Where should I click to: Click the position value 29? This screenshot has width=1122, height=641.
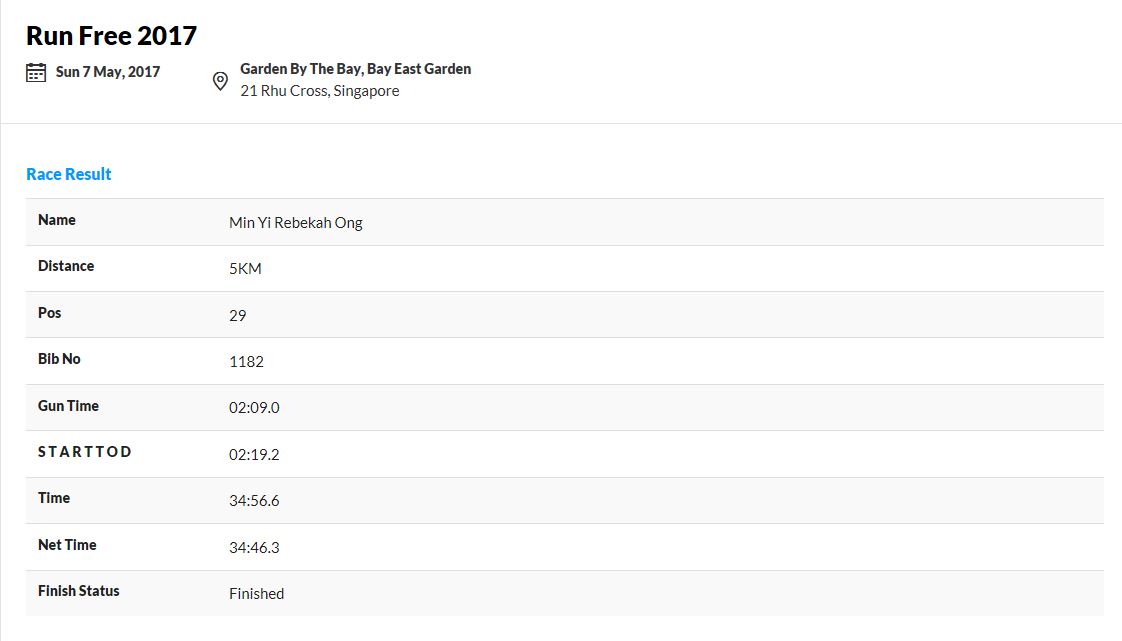pyautogui.click(x=238, y=315)
